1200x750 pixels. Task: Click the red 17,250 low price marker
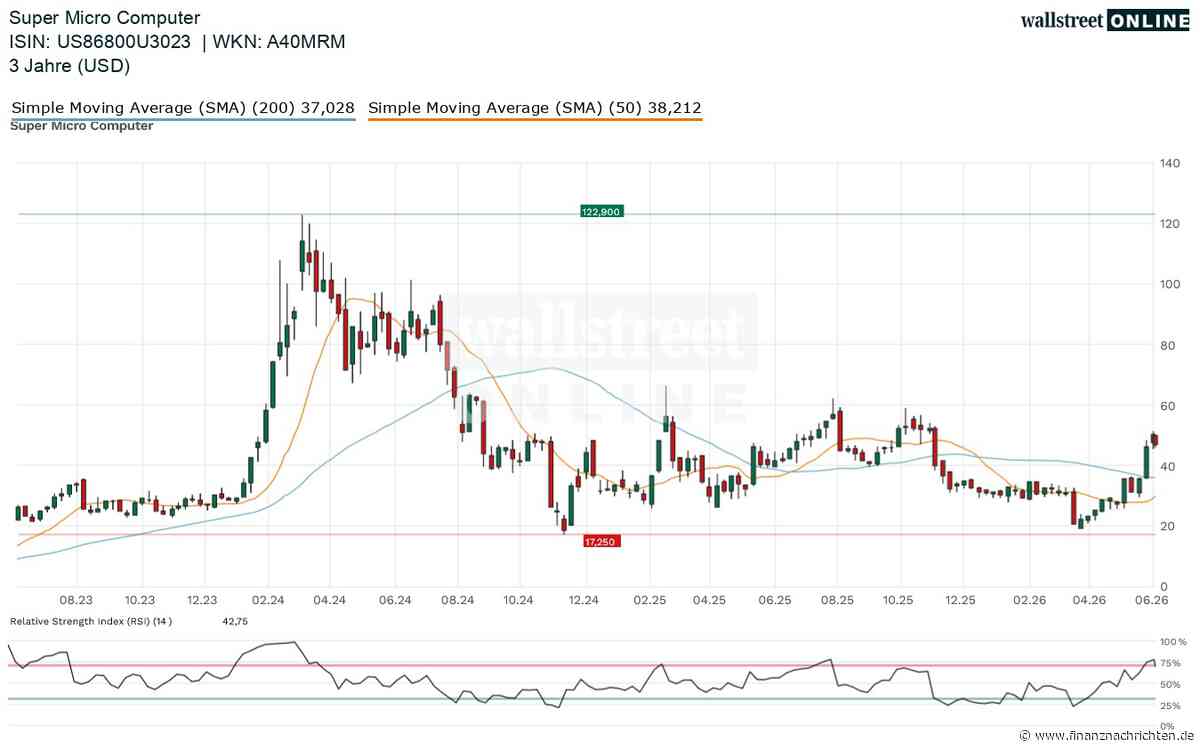point(601,541)
